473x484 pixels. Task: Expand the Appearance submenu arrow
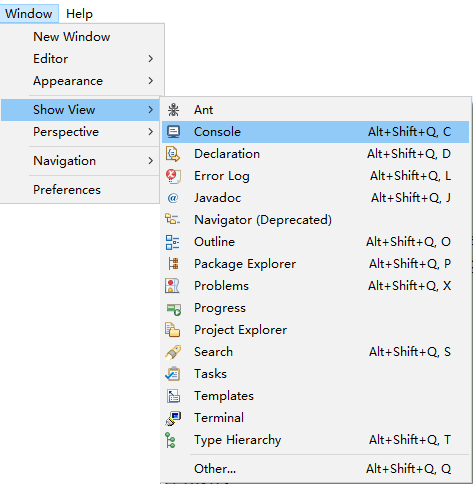click(x=151, y=81)
